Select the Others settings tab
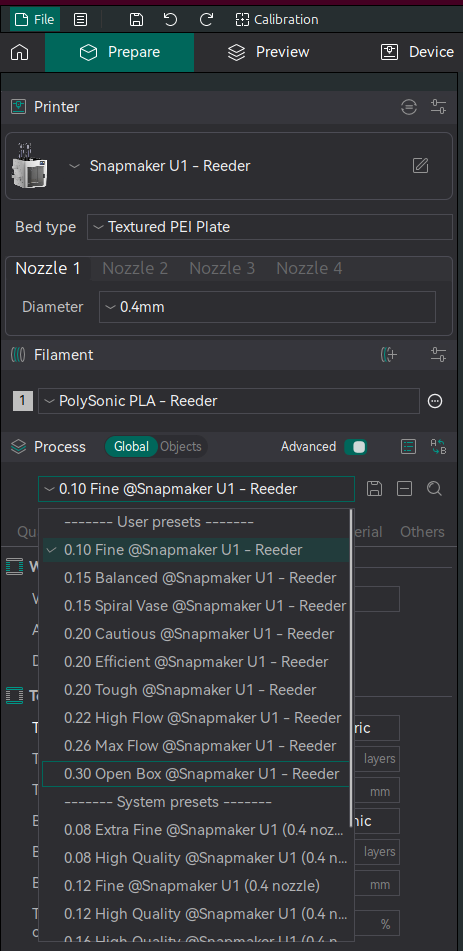 (422, 532)
